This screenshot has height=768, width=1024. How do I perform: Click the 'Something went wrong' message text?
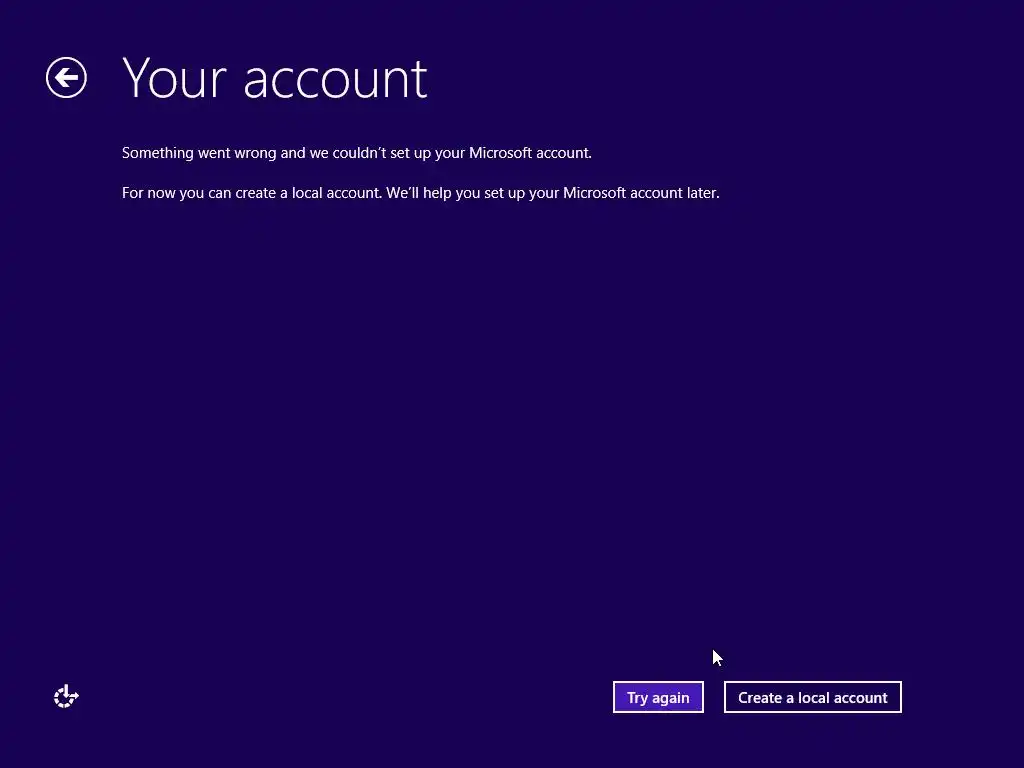[357, 153]
